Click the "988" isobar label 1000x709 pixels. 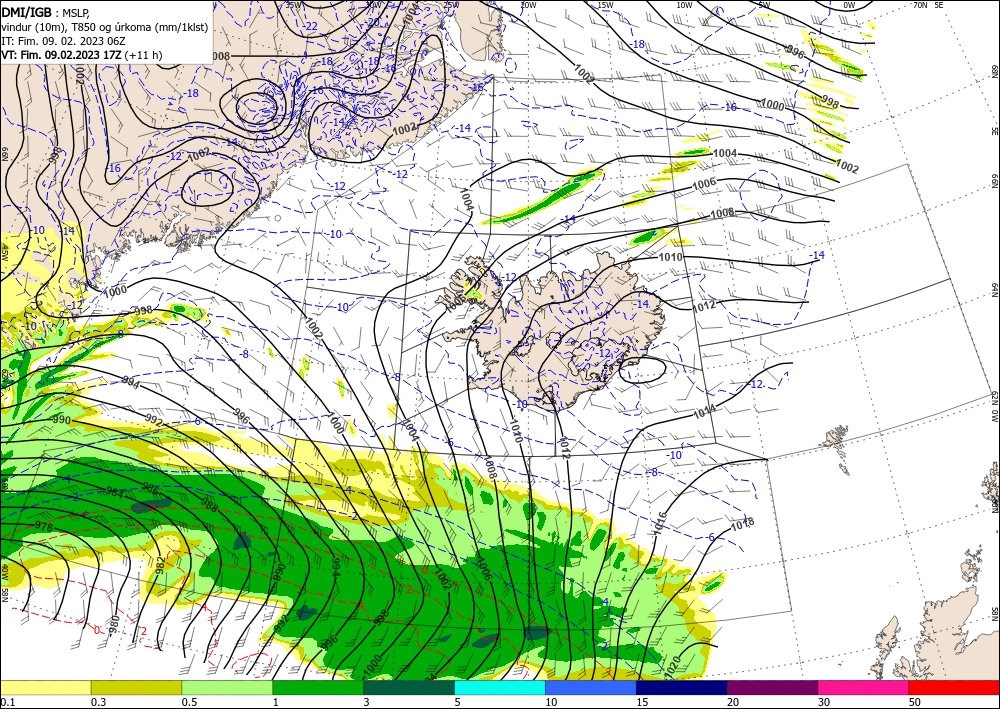tap(209, 504)
